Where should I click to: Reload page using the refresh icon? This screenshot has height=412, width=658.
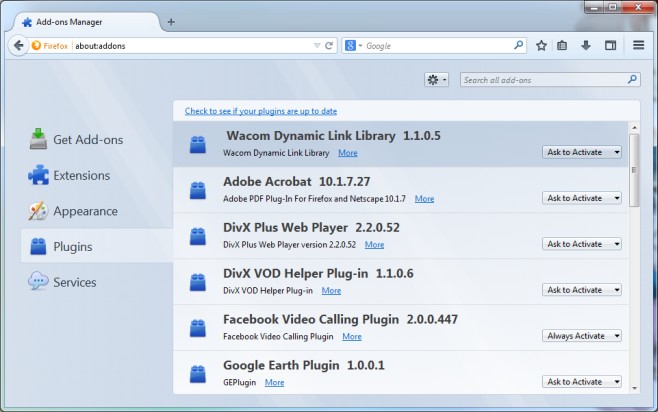(x=329, y=46)
